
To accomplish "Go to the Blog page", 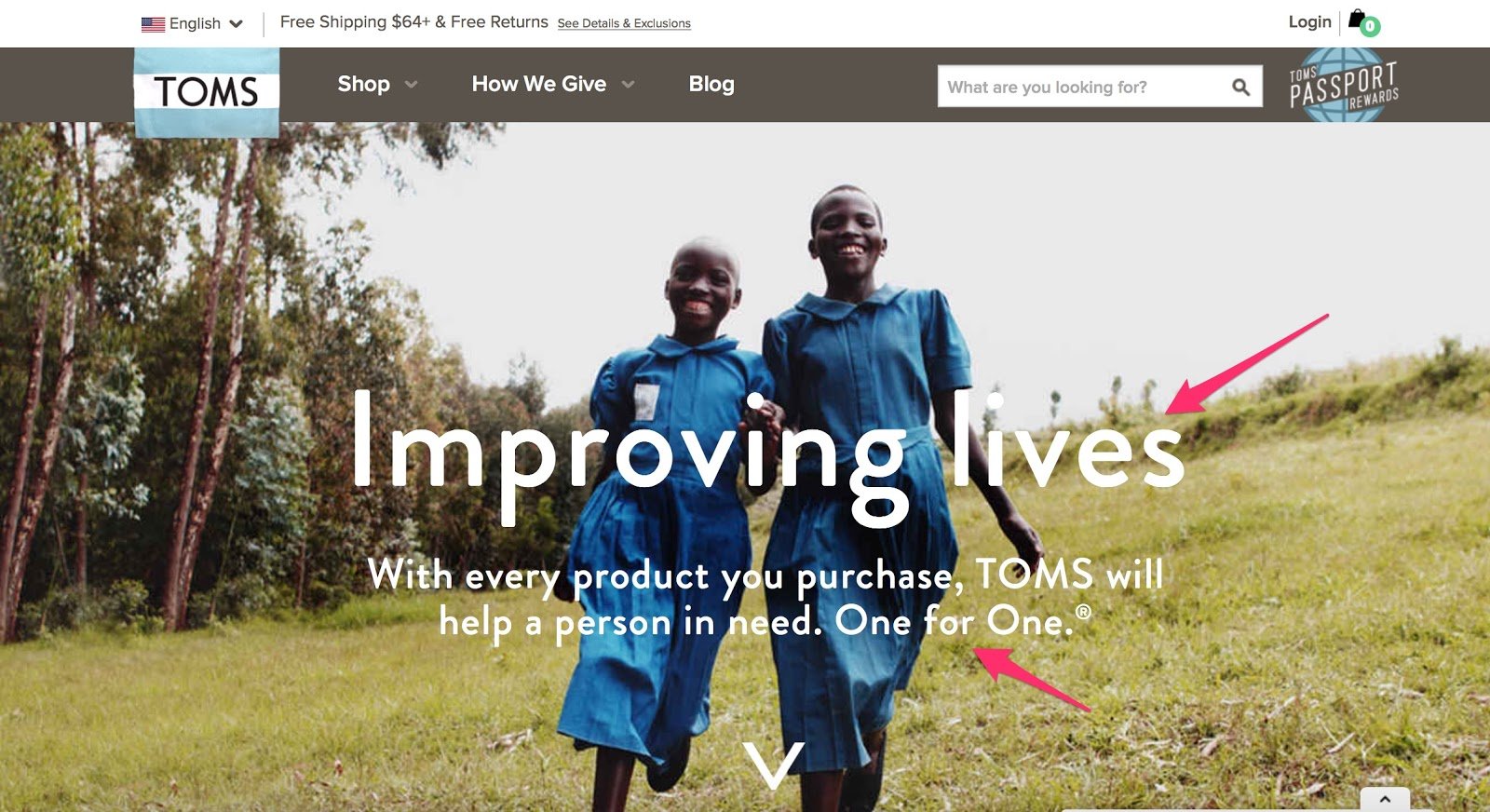I will (711, 84).
